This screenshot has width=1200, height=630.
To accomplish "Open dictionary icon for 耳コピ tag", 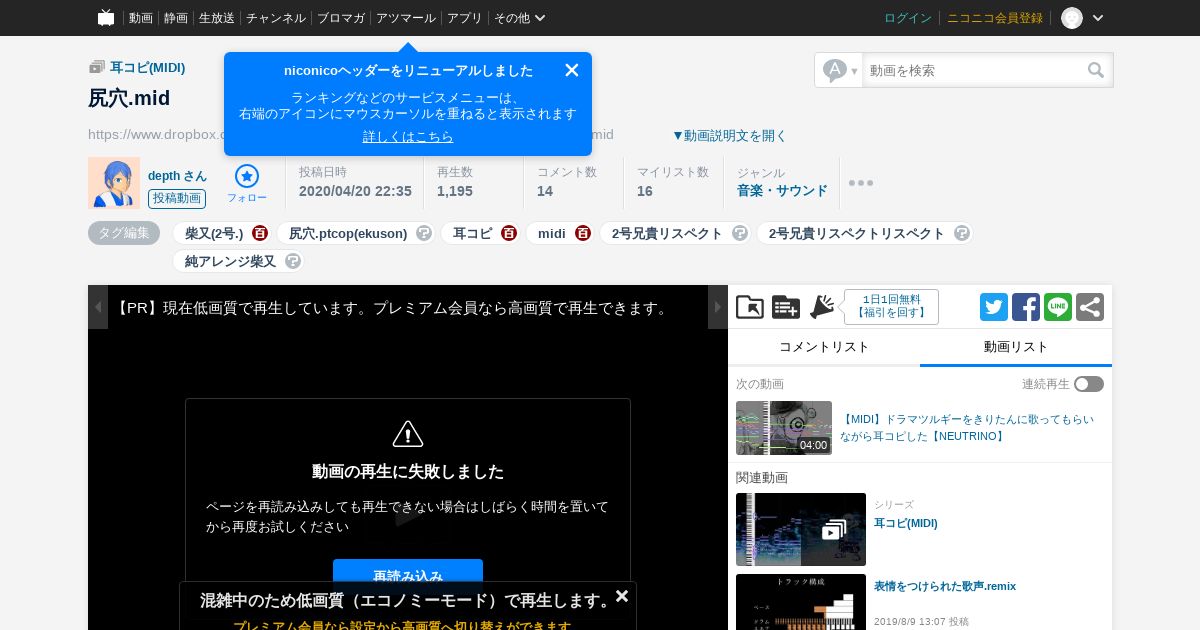I will [509, 233].
